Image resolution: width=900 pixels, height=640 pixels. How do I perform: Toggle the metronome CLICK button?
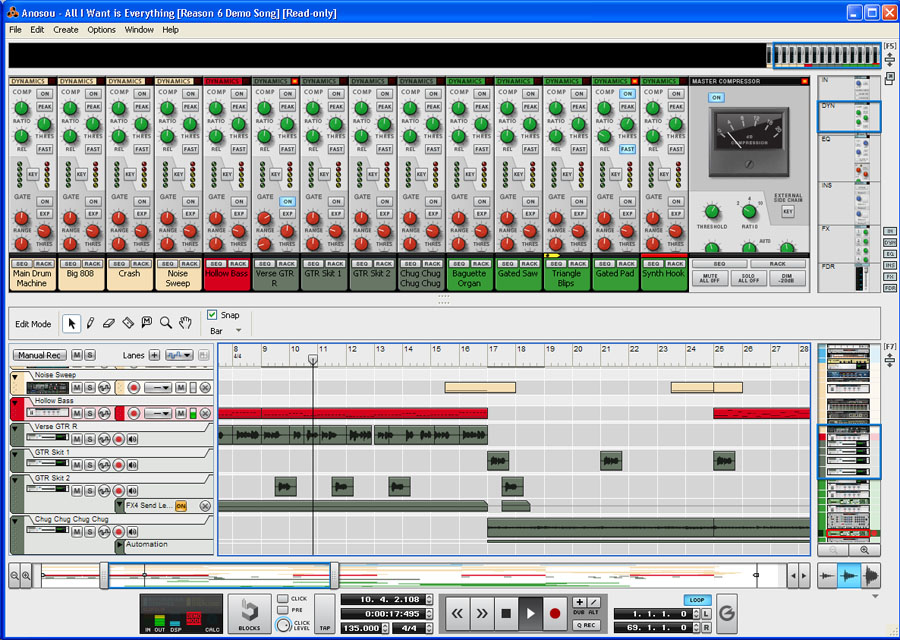tap(283, 599)
